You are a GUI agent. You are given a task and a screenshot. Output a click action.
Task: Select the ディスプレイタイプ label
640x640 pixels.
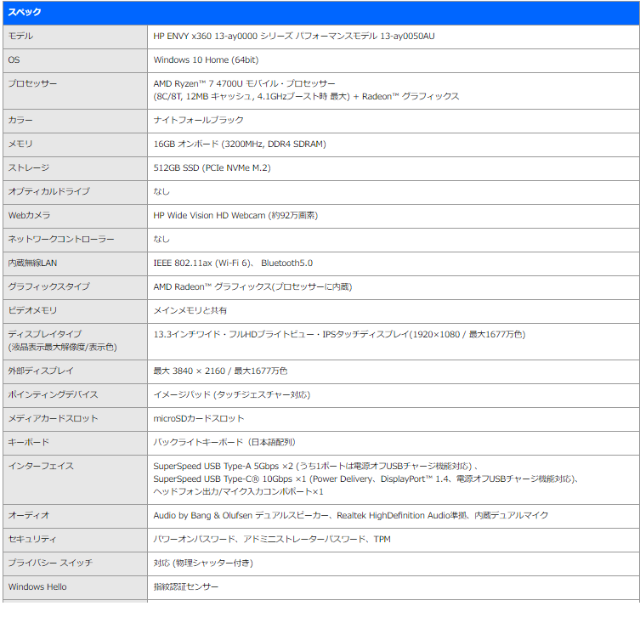click(45, 334)
